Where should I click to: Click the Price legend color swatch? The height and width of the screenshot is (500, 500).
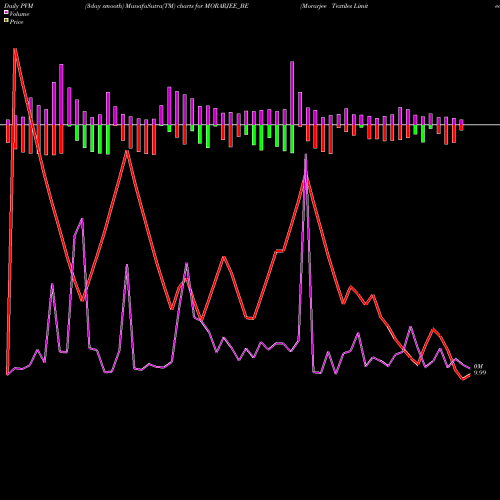click(6, 21)
